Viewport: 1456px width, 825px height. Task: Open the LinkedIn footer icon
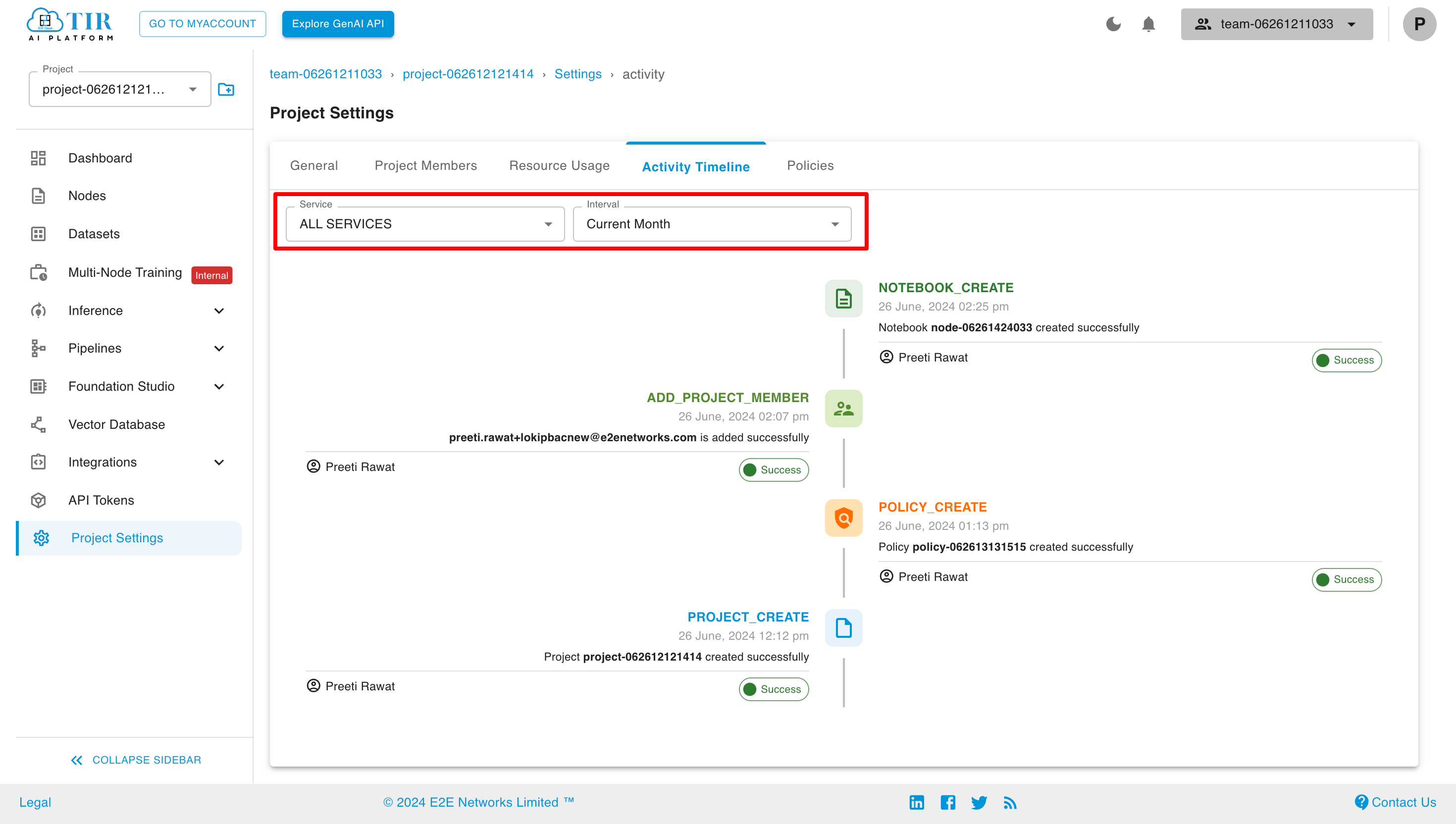click(x=917, y=802)
